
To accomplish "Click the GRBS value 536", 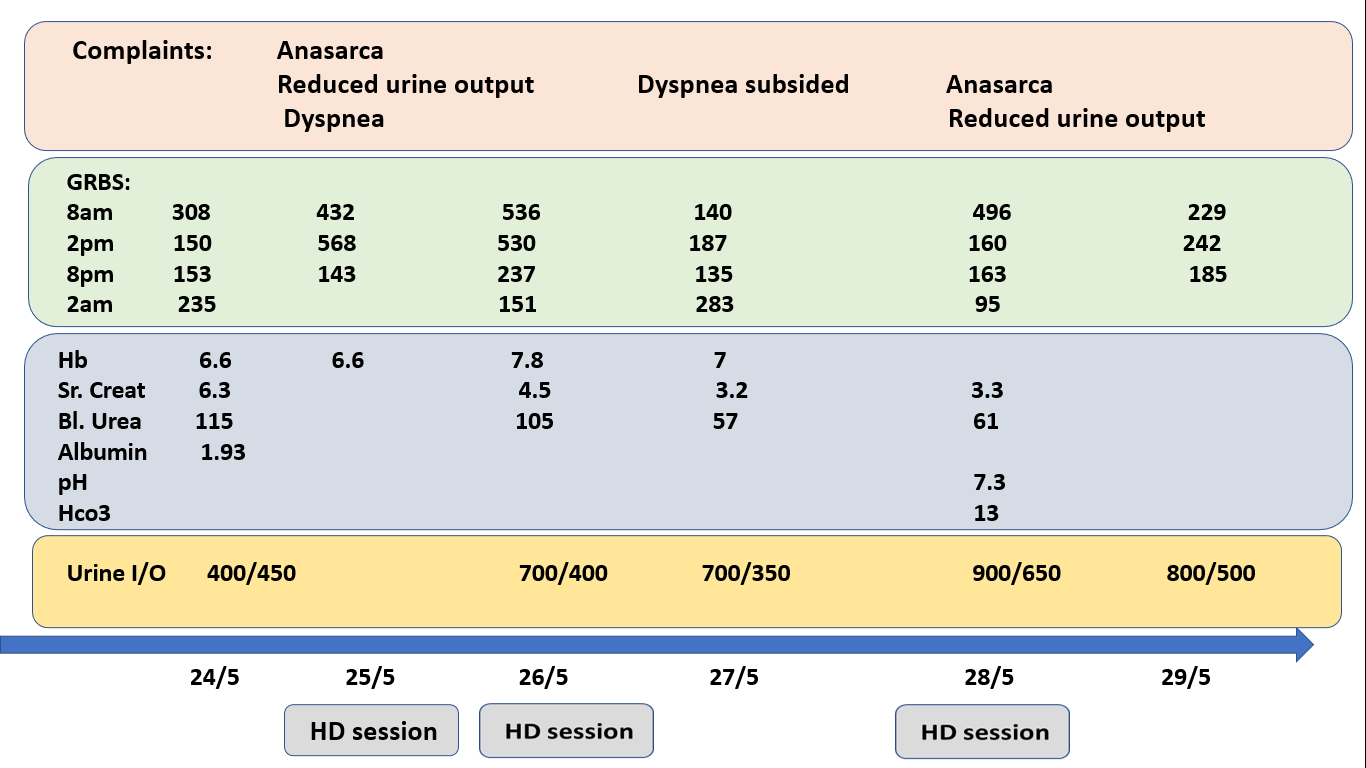I will click(521, 213).
